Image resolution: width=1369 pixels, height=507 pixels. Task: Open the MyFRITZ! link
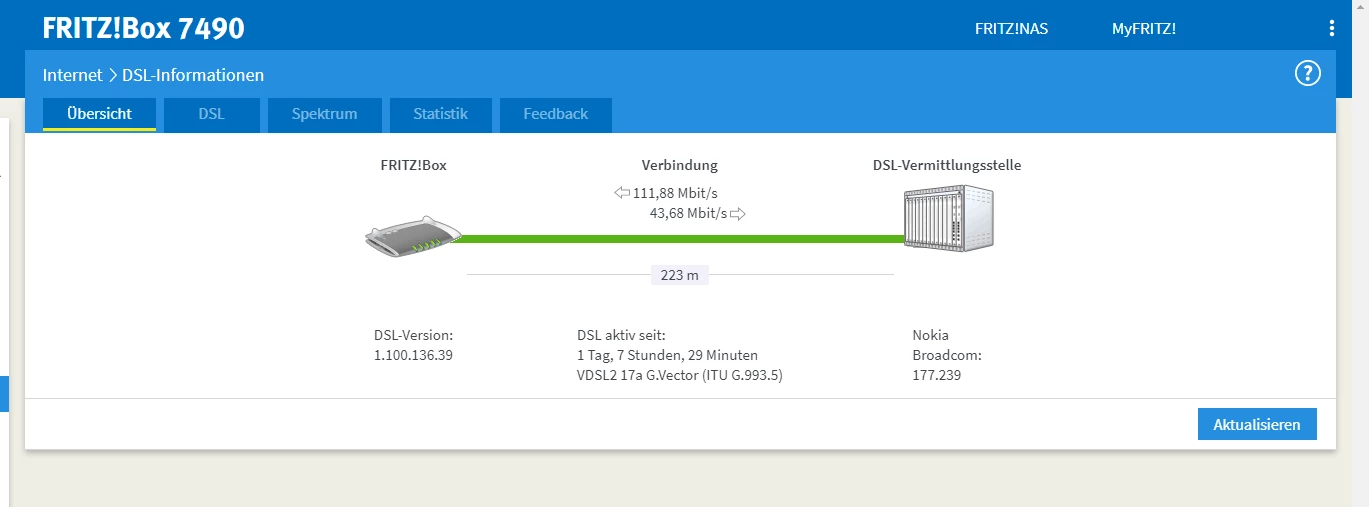pyautogui.click(x=1143, y=29)
